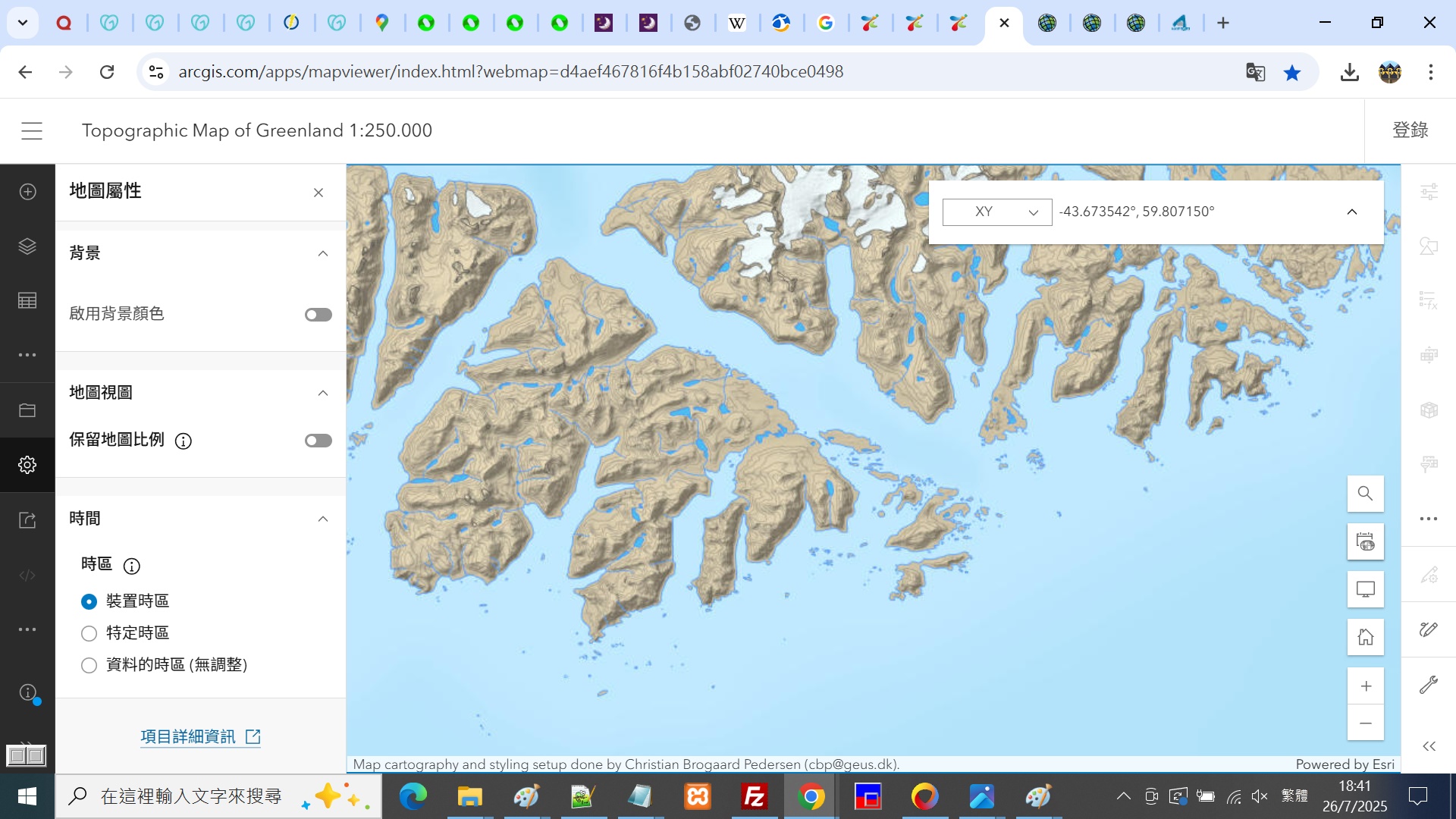
Task: Collapse the 背景 section
Action: pyautogui.click(x=323, y=253)
